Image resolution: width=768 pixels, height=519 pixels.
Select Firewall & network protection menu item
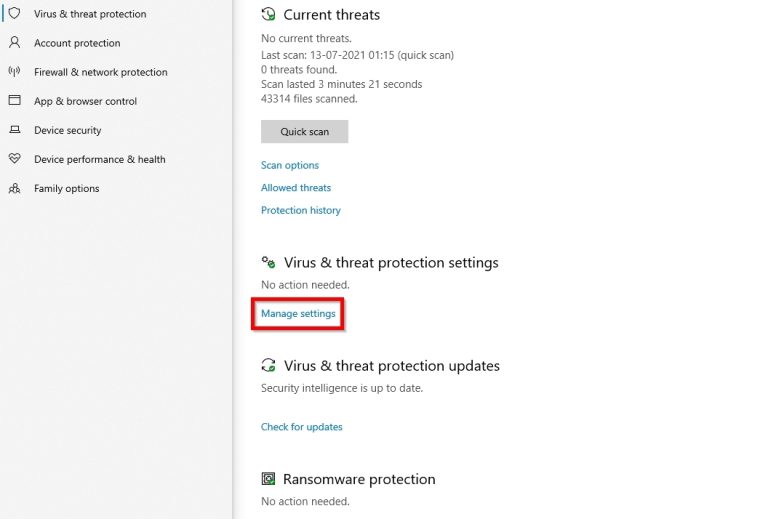pyautogui.click(x=100, y=72)
